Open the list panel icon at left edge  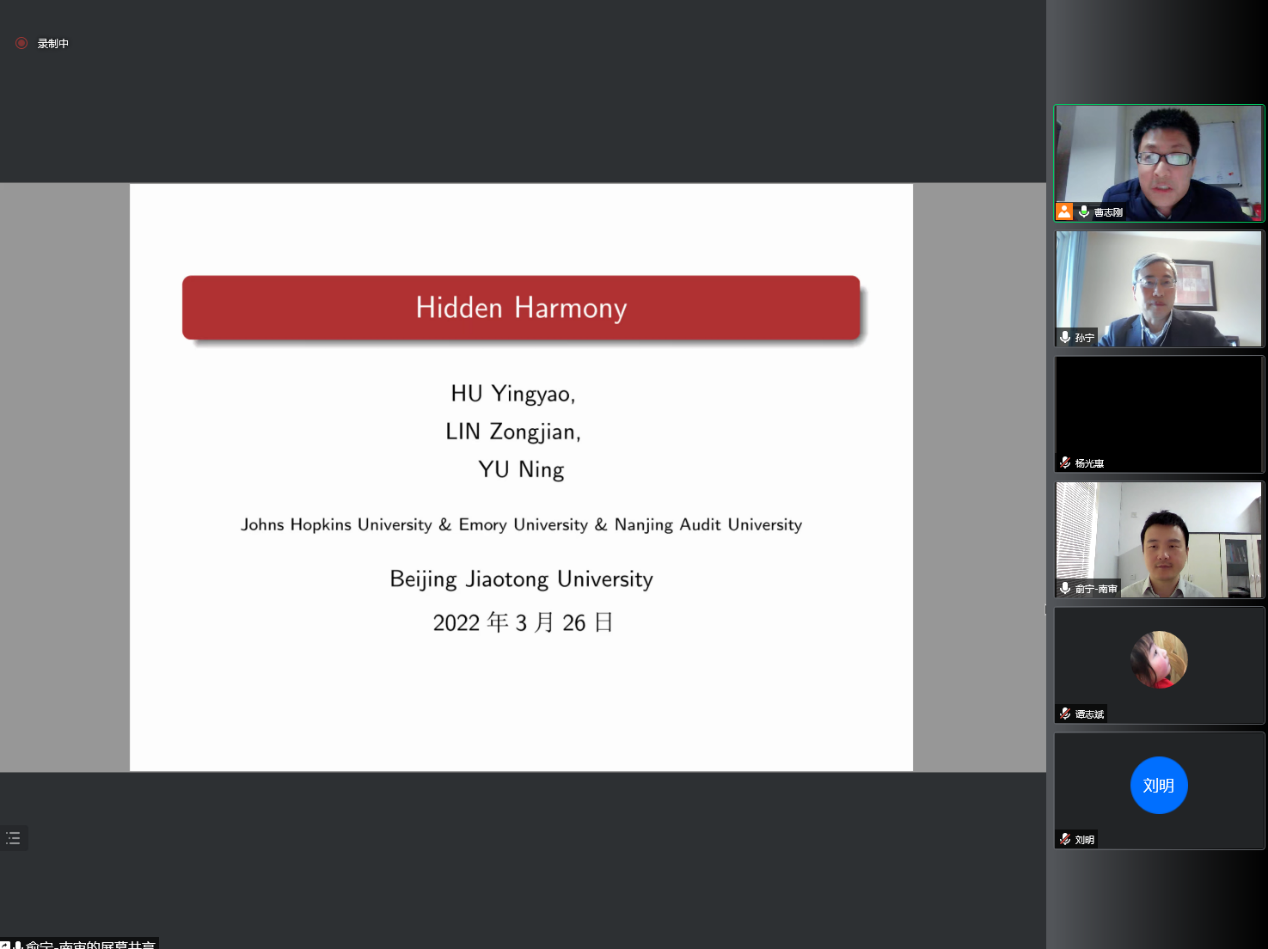pyautogui.click(x=13, y=838)
